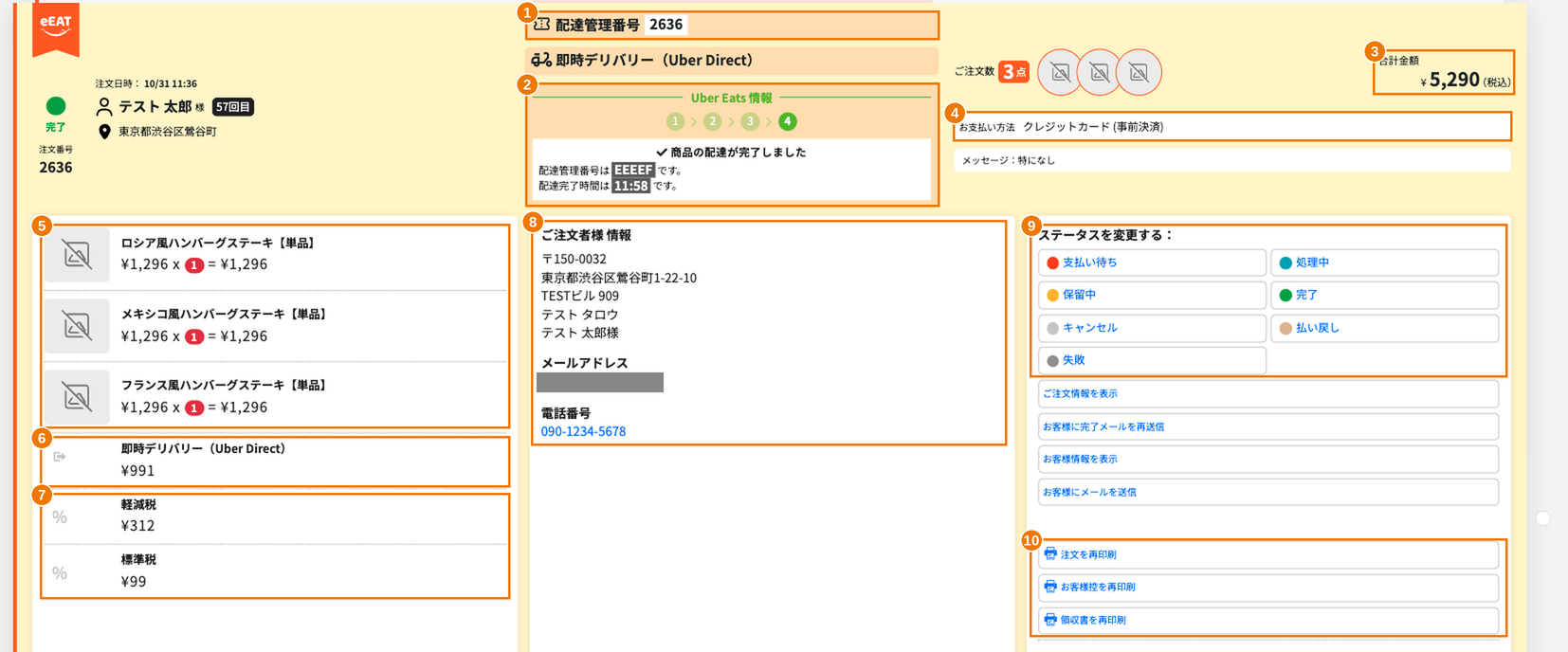The image size is (1568, 652).
Task: Click the printer icon on 注文を再印刷
Action: (x=1050, y=553)
